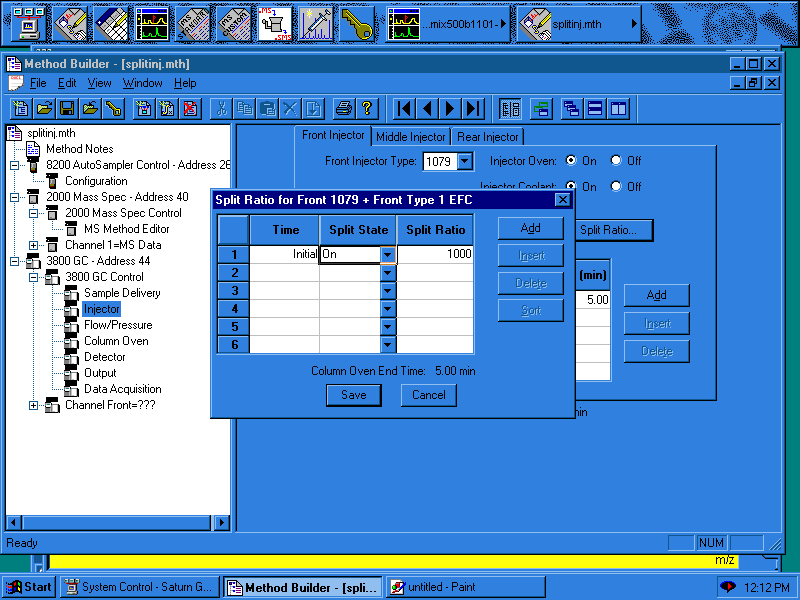Open the View menu

[99, 83]
